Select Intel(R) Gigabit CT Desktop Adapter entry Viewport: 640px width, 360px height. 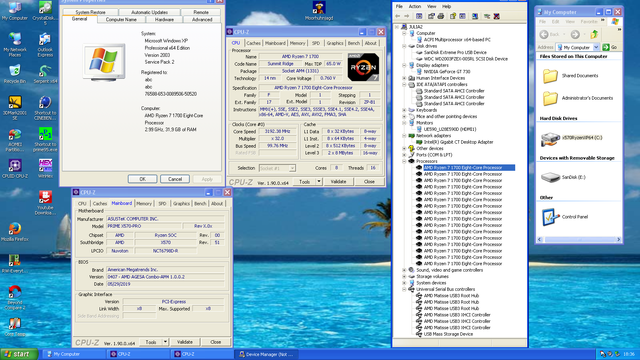(458, 142)
